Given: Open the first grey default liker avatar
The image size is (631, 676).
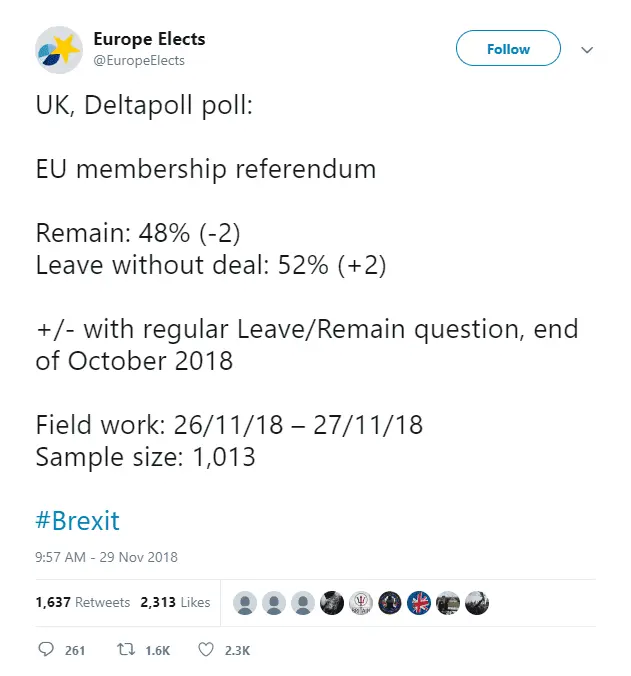Looking at the screenshot, I should (x=245, y=603).
